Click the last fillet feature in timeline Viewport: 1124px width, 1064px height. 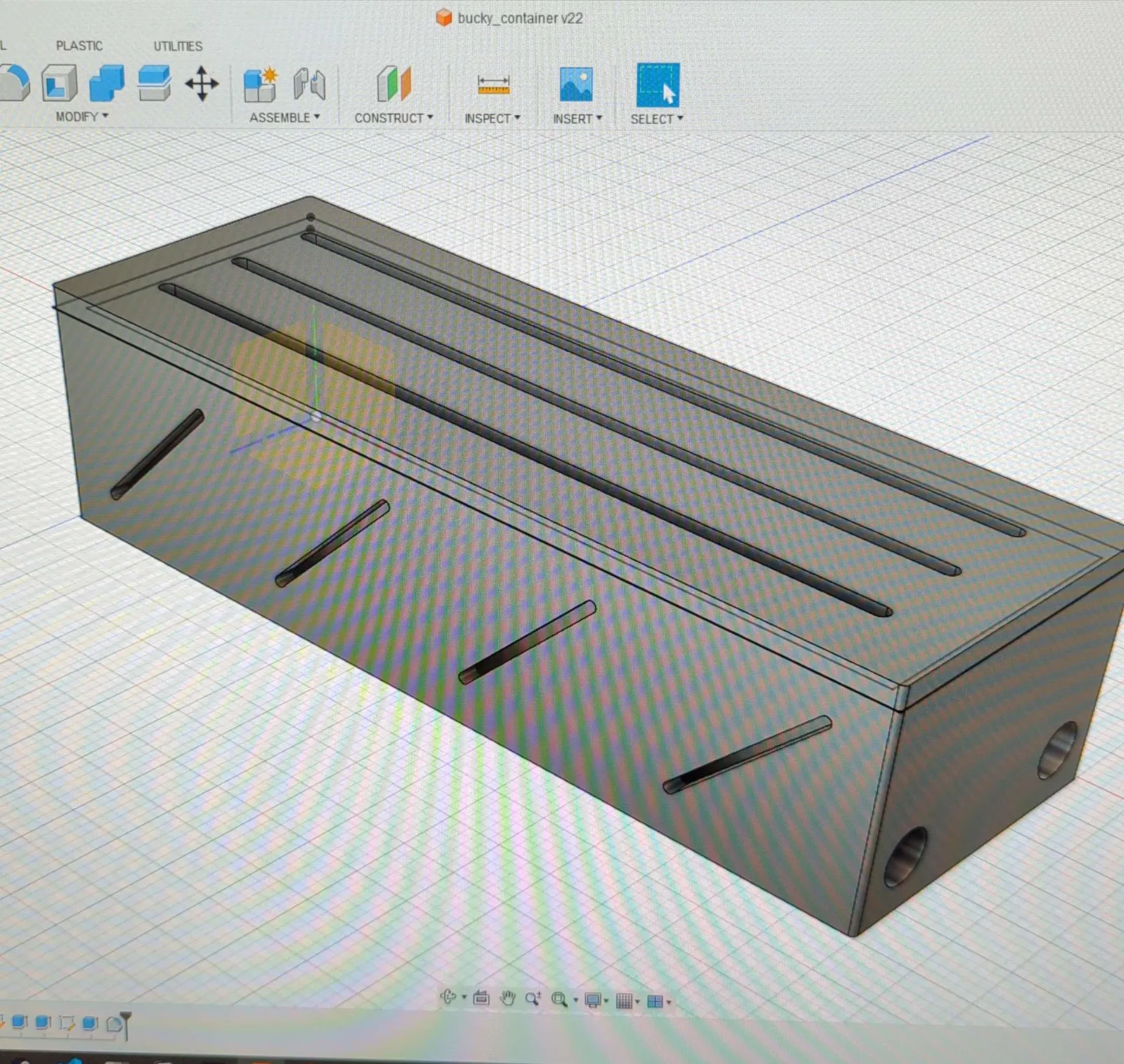click(x=115, y=1025)
